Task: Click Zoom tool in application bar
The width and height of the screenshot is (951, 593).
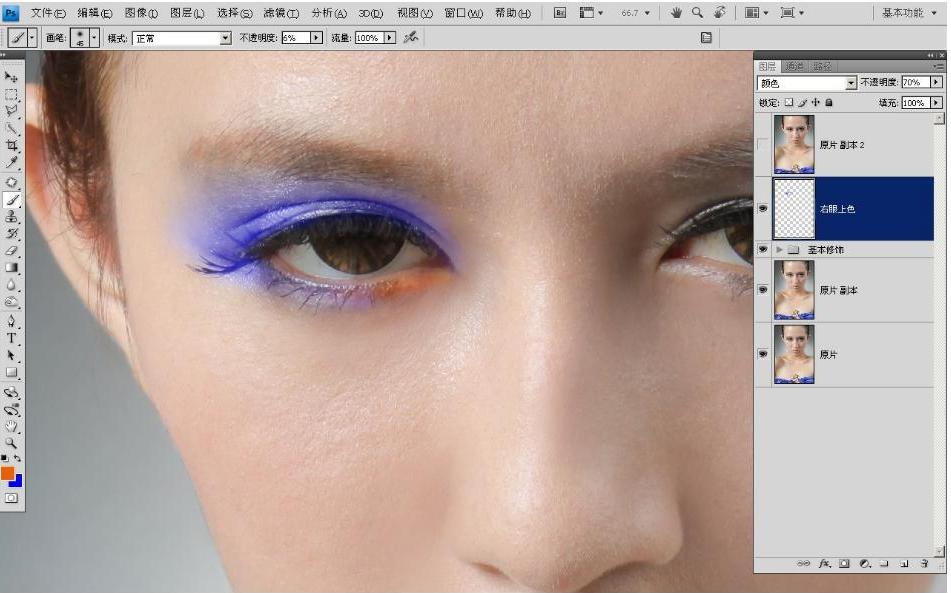Action: [x=697, y=12]
